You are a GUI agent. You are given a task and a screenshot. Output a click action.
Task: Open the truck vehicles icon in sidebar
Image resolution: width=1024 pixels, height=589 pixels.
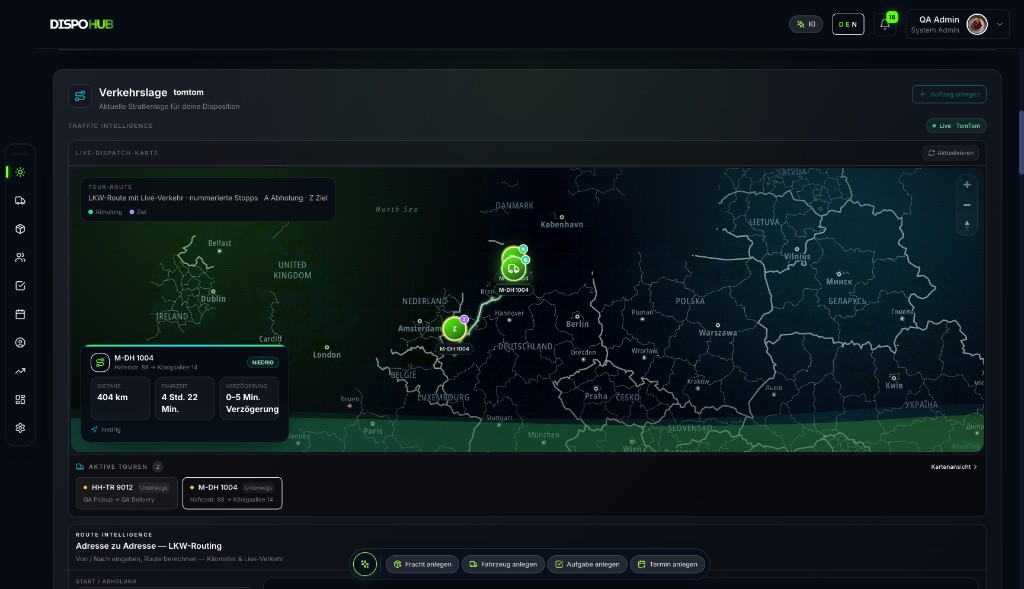tap(20, 200)
